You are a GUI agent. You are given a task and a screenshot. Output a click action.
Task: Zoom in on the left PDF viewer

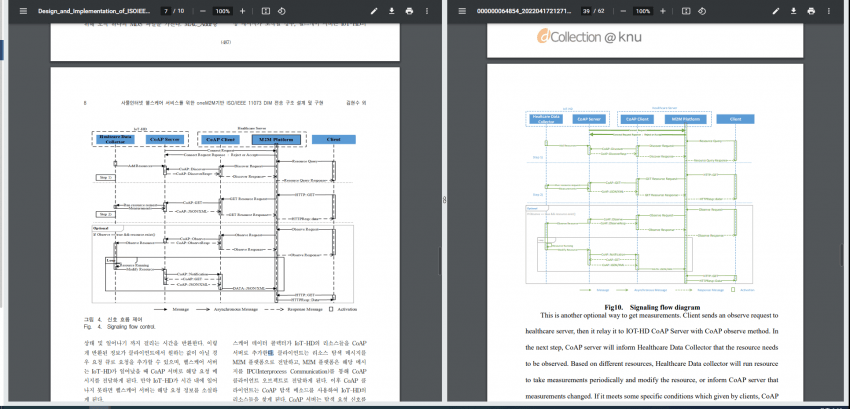[242, 11]
